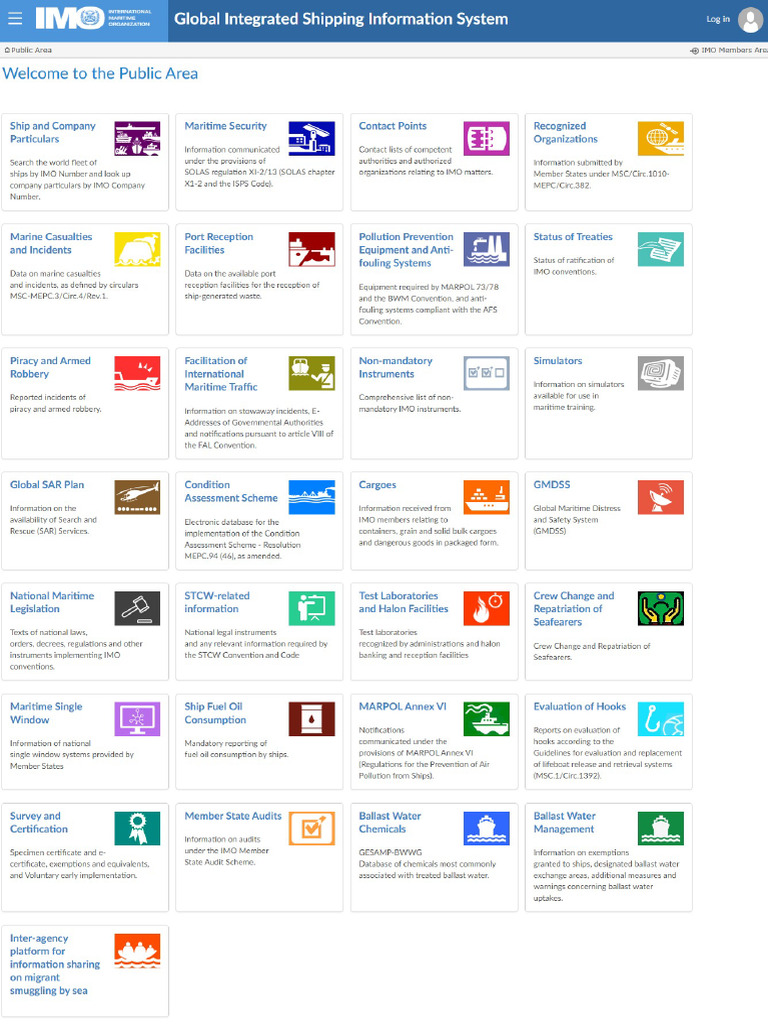Click the Test Laboratories flame icon

click(x=487, y=609)
